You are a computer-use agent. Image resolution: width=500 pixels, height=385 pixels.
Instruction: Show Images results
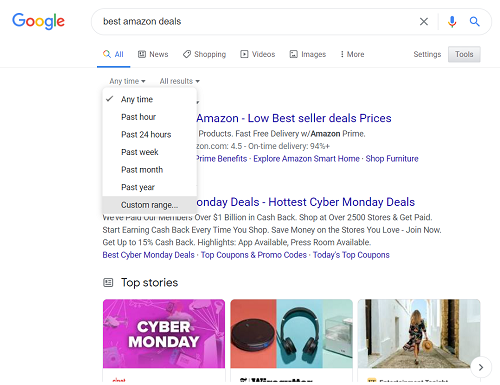[308, 54]
